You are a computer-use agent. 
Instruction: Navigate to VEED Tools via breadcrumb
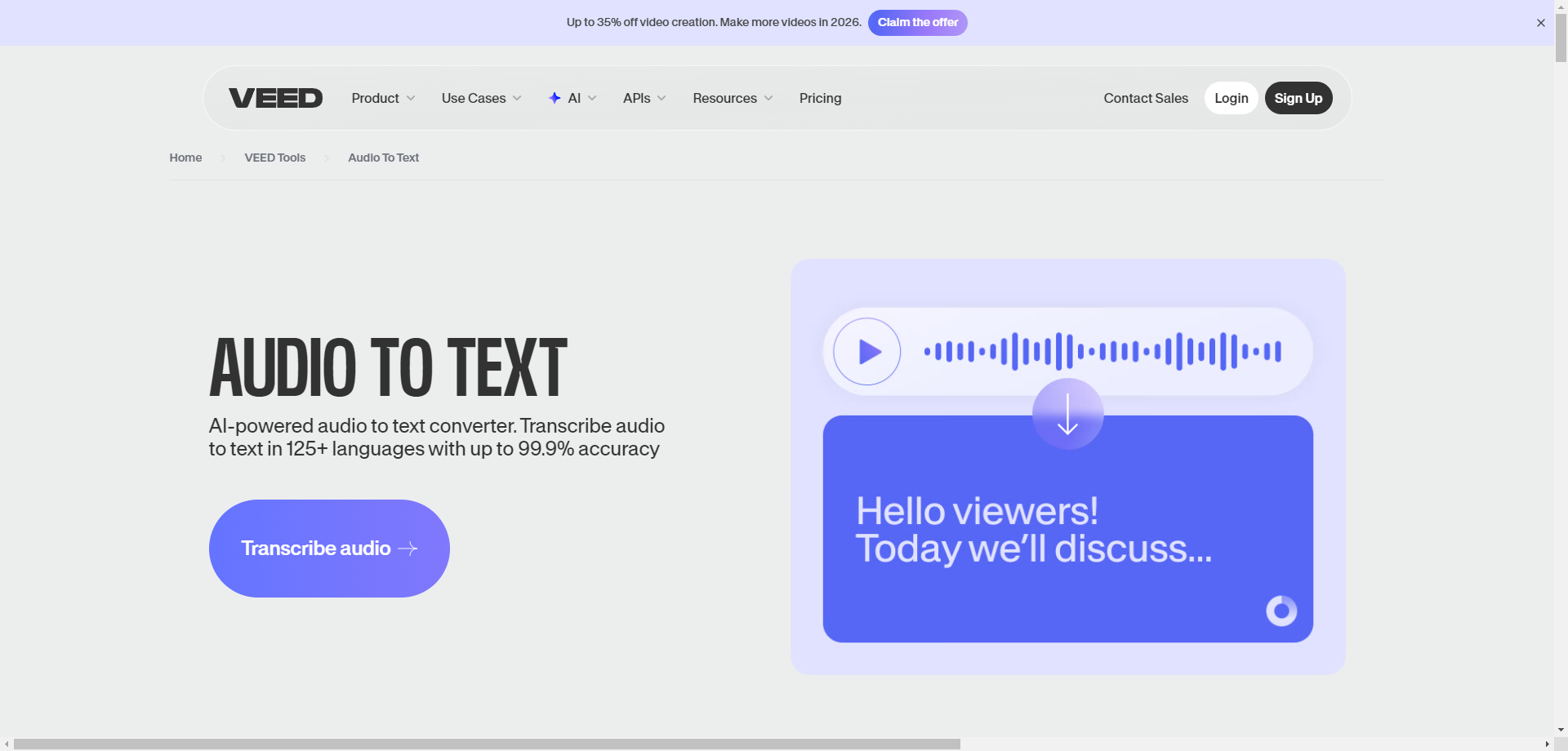[274, 158]
